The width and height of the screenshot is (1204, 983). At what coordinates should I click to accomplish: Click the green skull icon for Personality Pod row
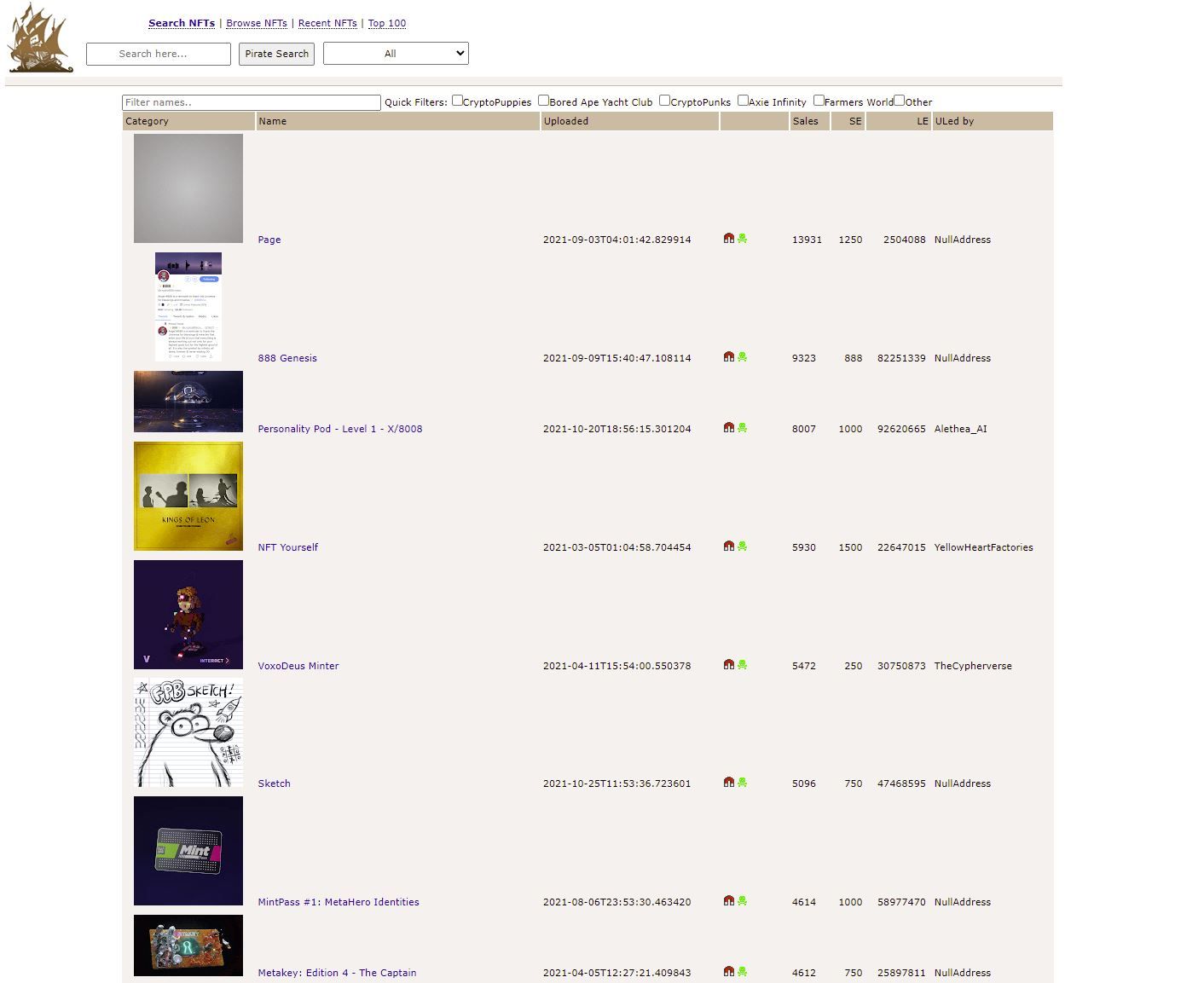tap(742, 427)
